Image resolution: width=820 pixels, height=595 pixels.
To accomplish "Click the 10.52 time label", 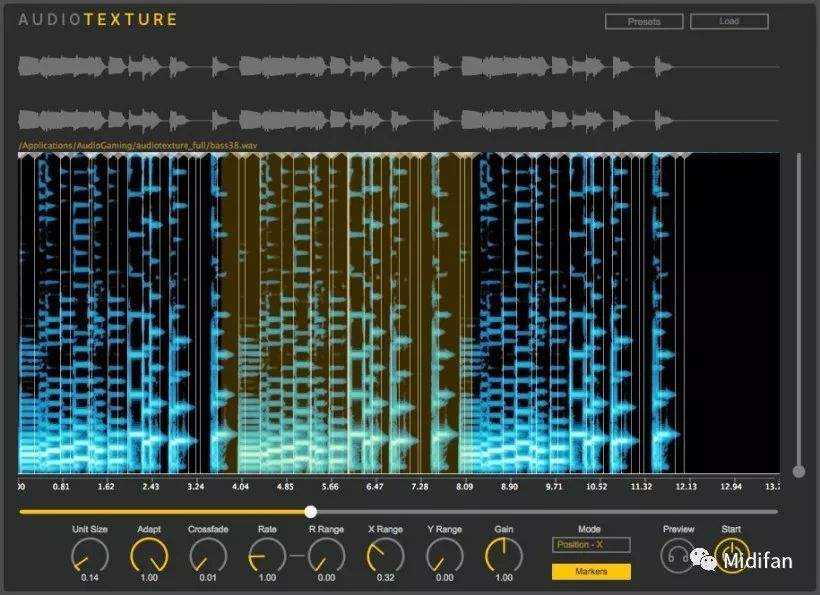I will coord(597,486).
